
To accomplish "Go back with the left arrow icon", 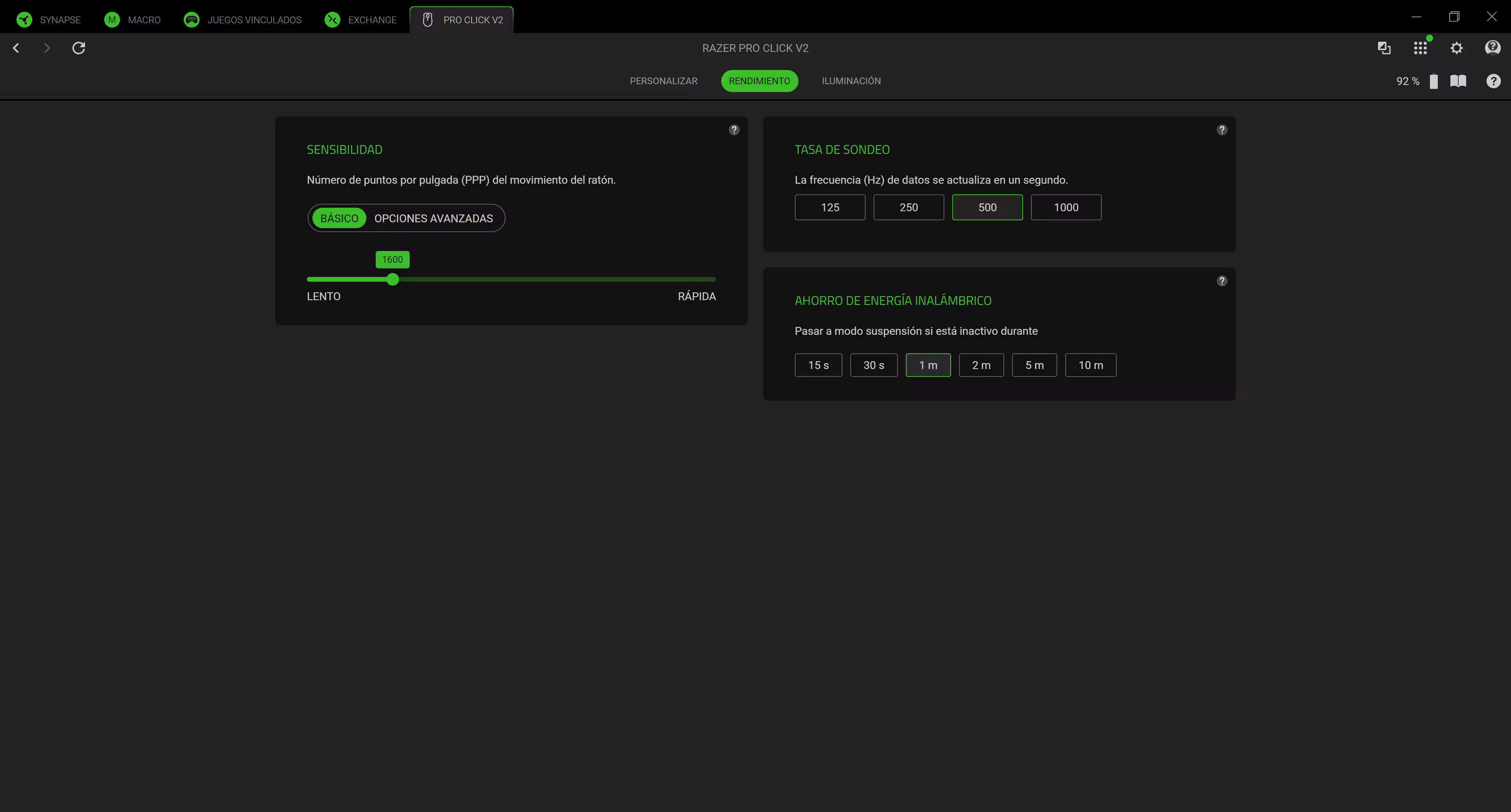I will pyautogui.click(x=16, y=48).
